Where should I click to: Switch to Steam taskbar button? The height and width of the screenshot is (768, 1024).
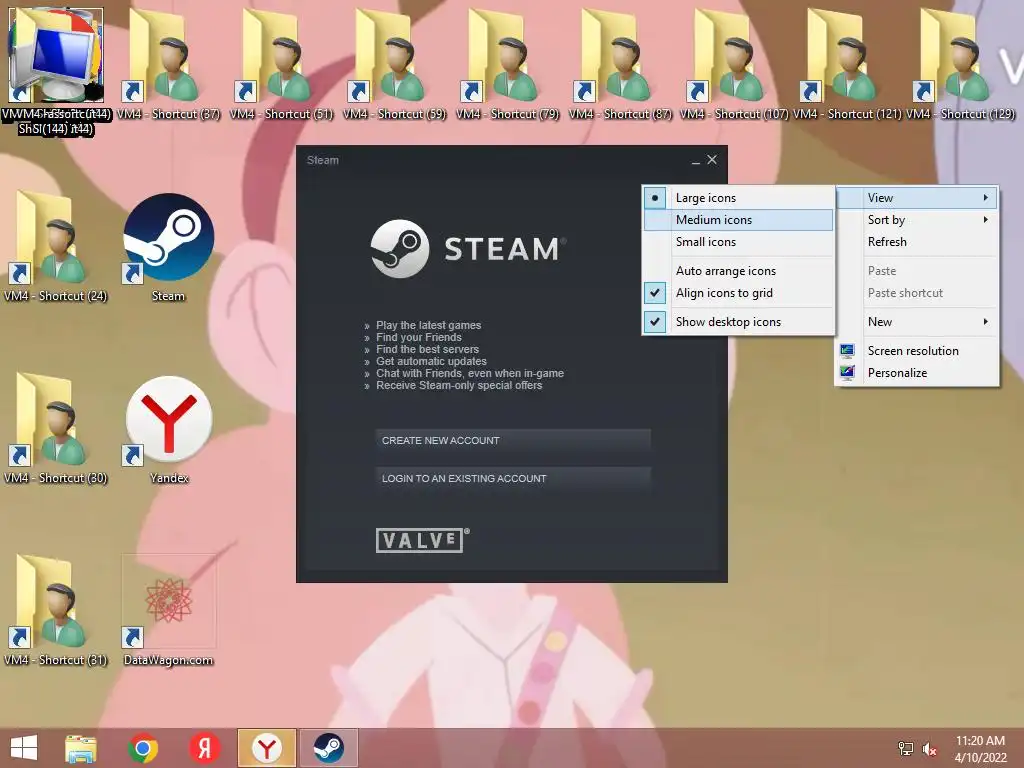pyautogui.click(x=328, y=748)
